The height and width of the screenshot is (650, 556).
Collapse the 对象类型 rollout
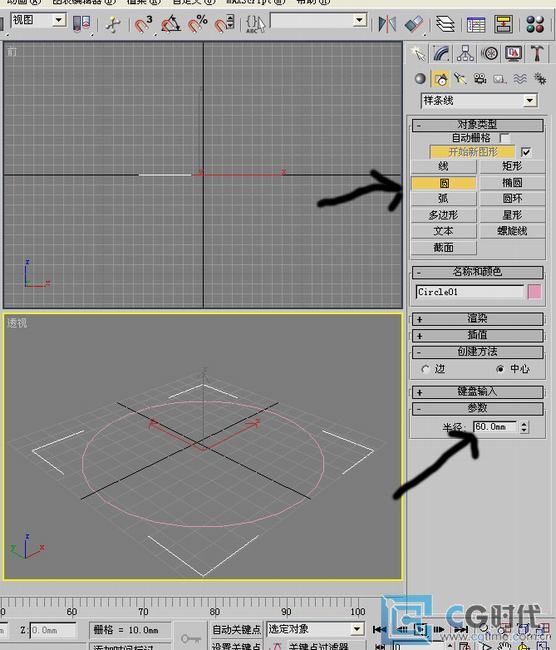(x=478, y=125)
